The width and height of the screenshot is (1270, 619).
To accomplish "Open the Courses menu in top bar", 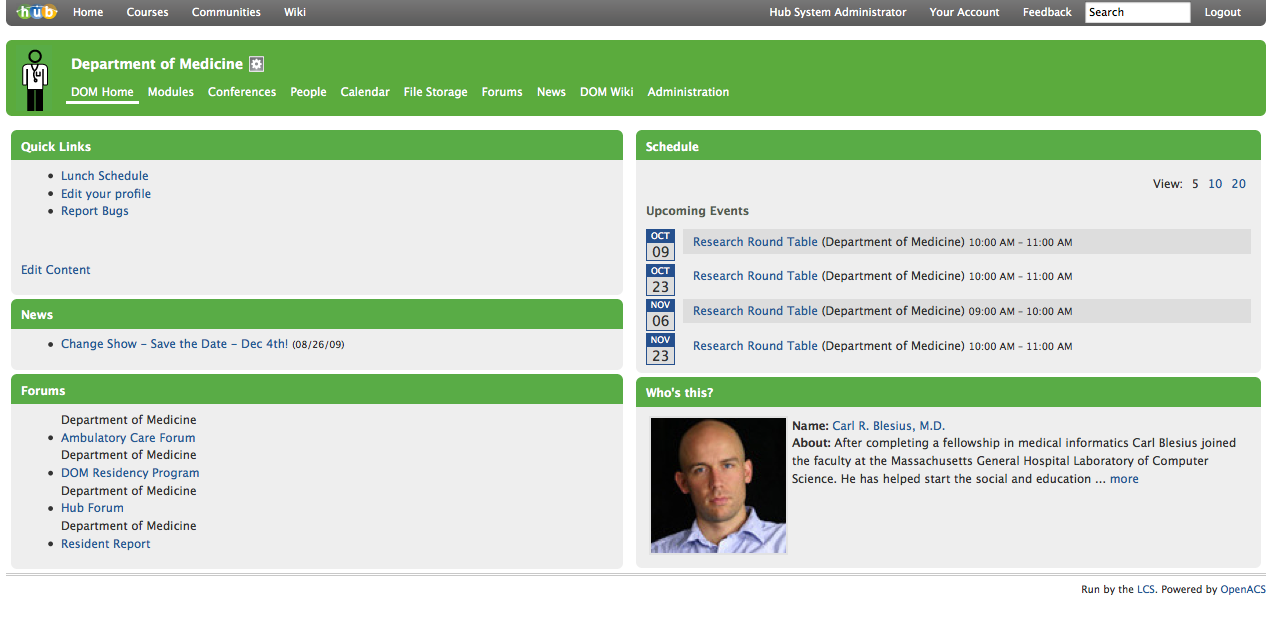I will point(147,12).
